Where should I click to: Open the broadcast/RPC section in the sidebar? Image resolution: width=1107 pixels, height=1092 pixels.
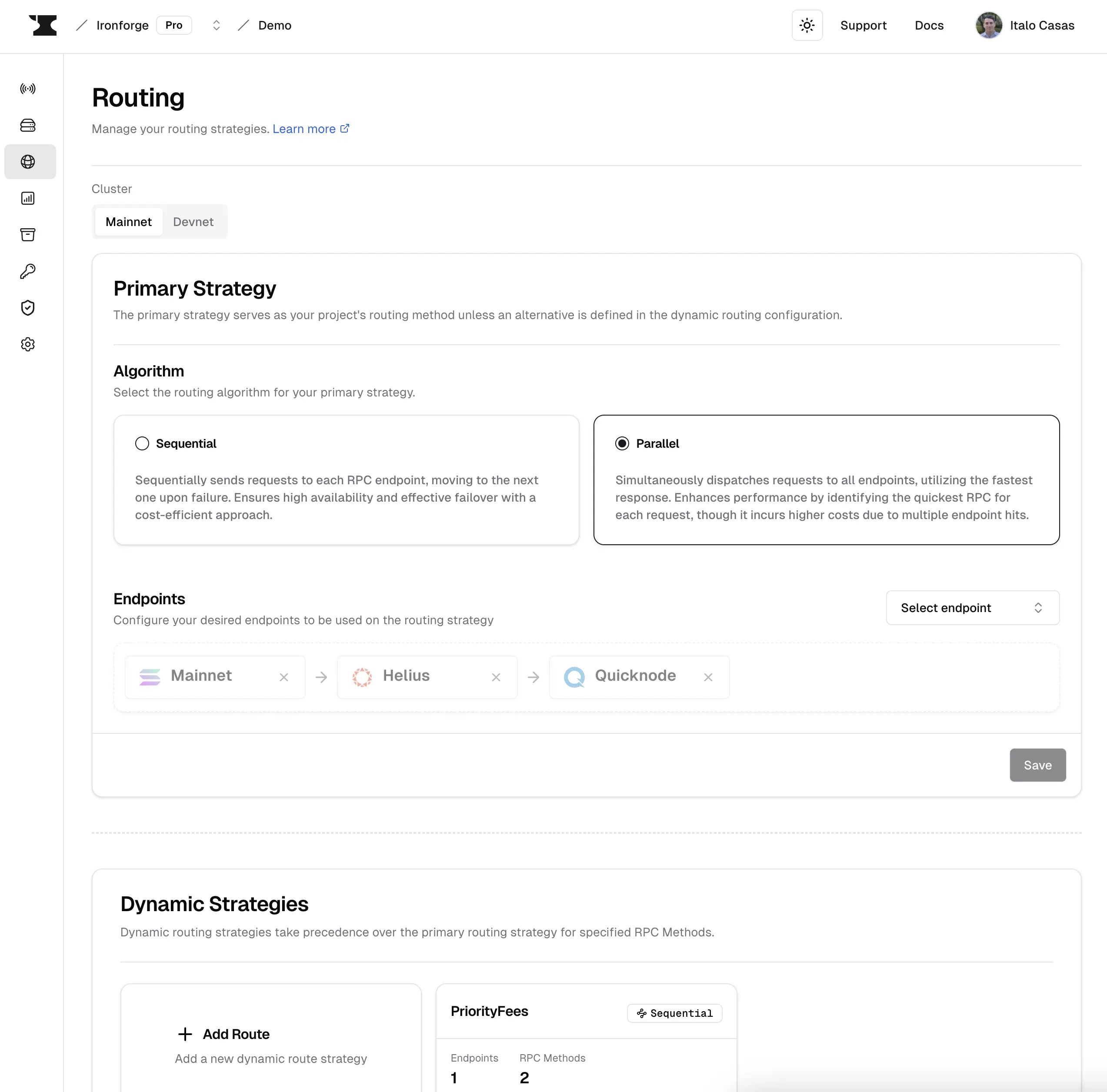(x=28, y=88)
